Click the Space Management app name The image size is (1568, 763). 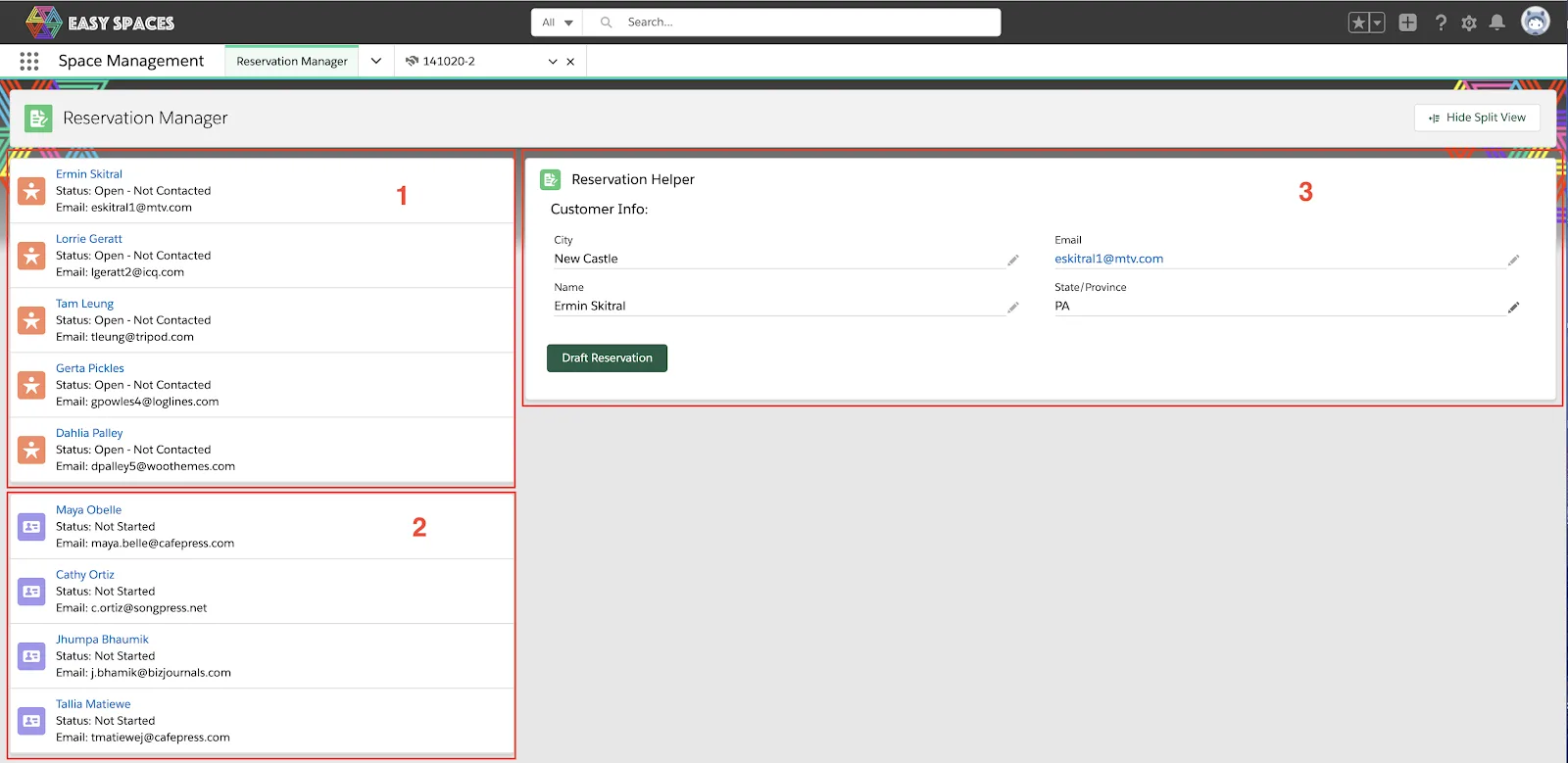(x=131, y=61)
